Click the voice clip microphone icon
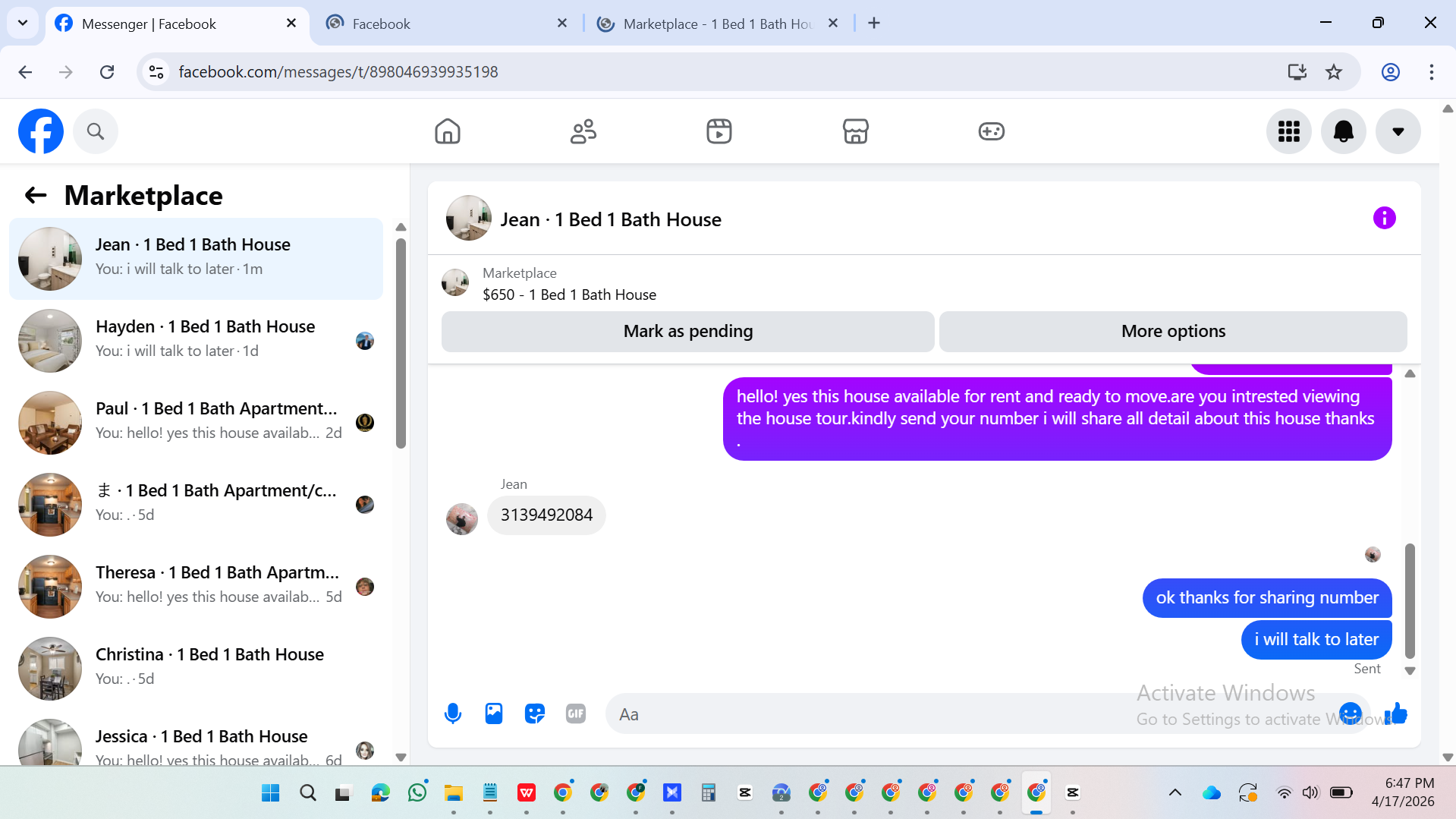Viewport: 1456px width, 819px height. [x=453, y=713]
